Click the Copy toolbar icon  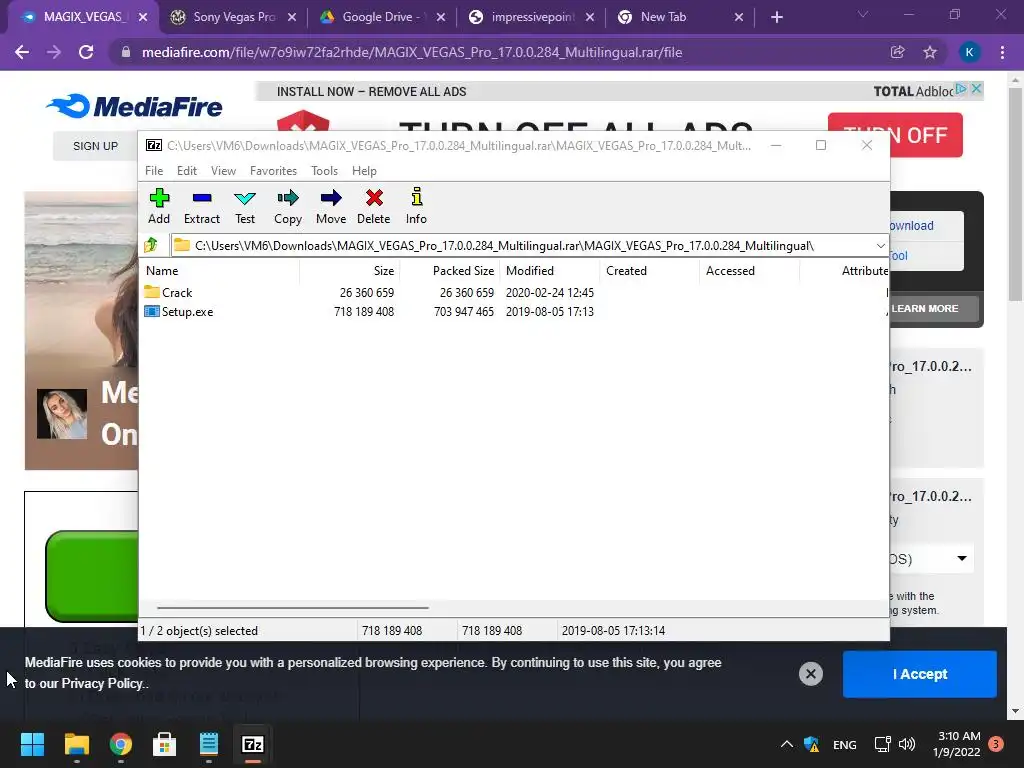tap(288, 206)
